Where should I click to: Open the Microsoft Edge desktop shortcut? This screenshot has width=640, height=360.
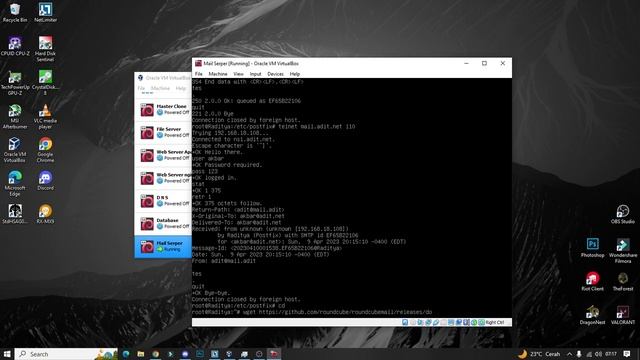tap(15, 183)
